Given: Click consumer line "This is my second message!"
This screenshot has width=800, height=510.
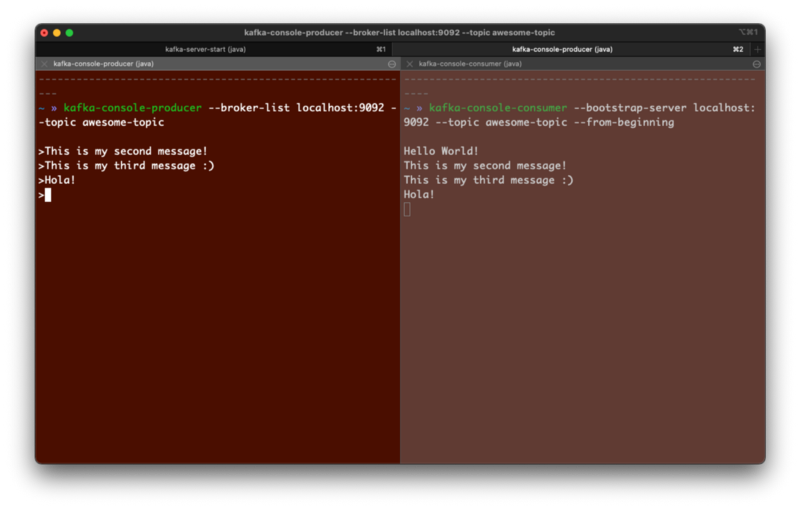Looking at the screenshot, I should pyautogui.click(x=485, y=166).
